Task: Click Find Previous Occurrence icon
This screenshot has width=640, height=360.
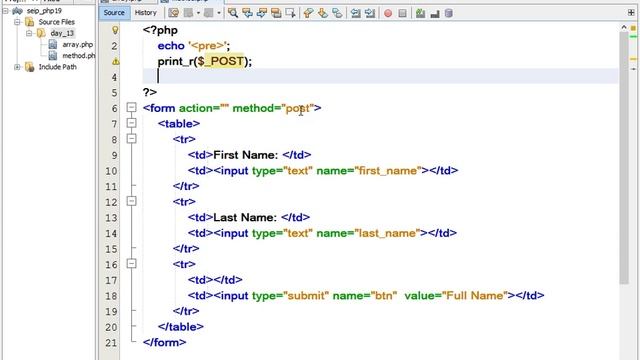Action: pyautogui.click(x=247, y=13)
